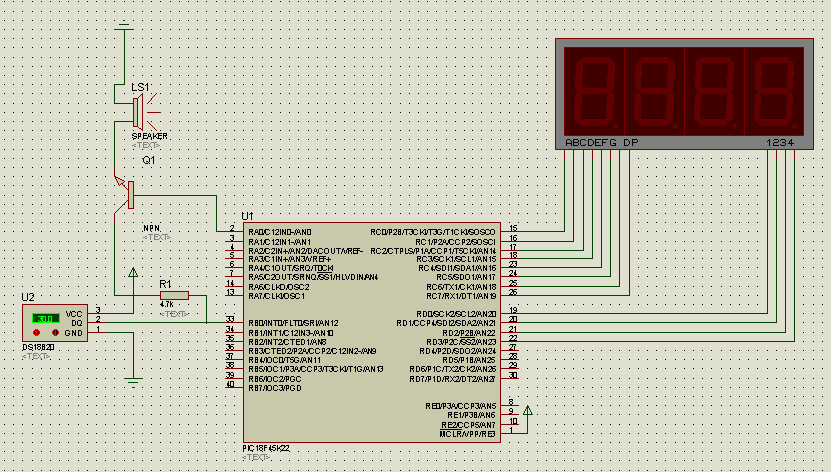Click the U2 reference label of the sensor

(28, 297)
